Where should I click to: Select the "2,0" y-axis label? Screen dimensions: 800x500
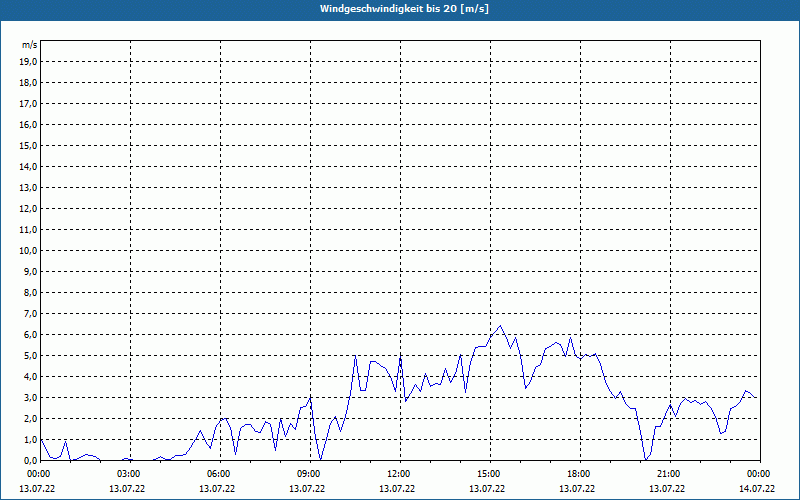tap(30, 418)
